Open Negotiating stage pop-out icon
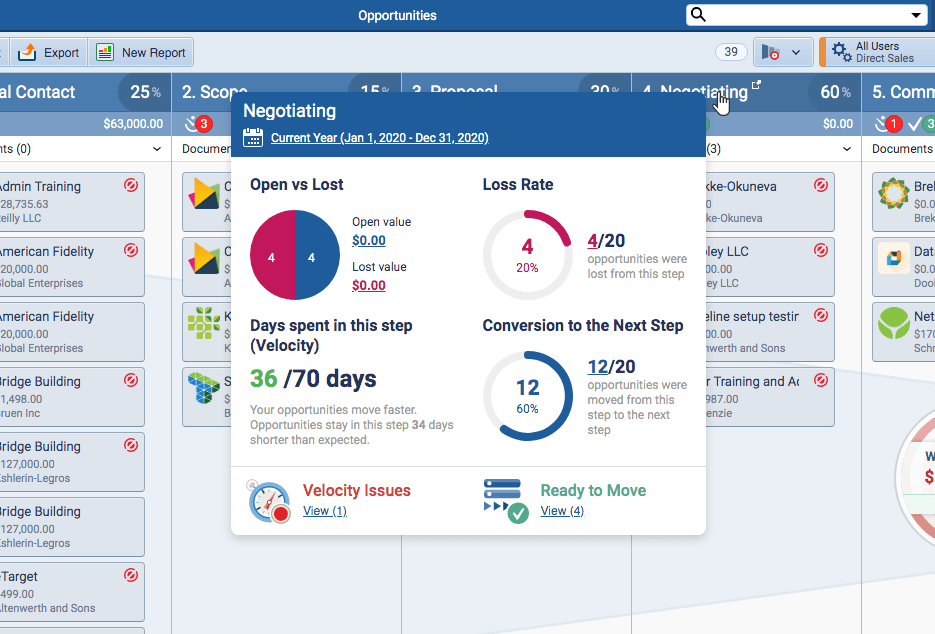The width and height of the screenshot is (935, 634). click(x=756, y=85)
